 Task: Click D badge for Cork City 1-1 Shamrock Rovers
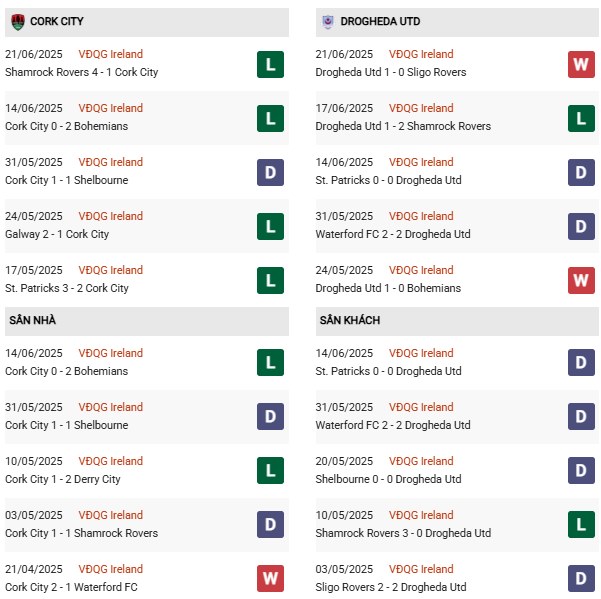270,524
